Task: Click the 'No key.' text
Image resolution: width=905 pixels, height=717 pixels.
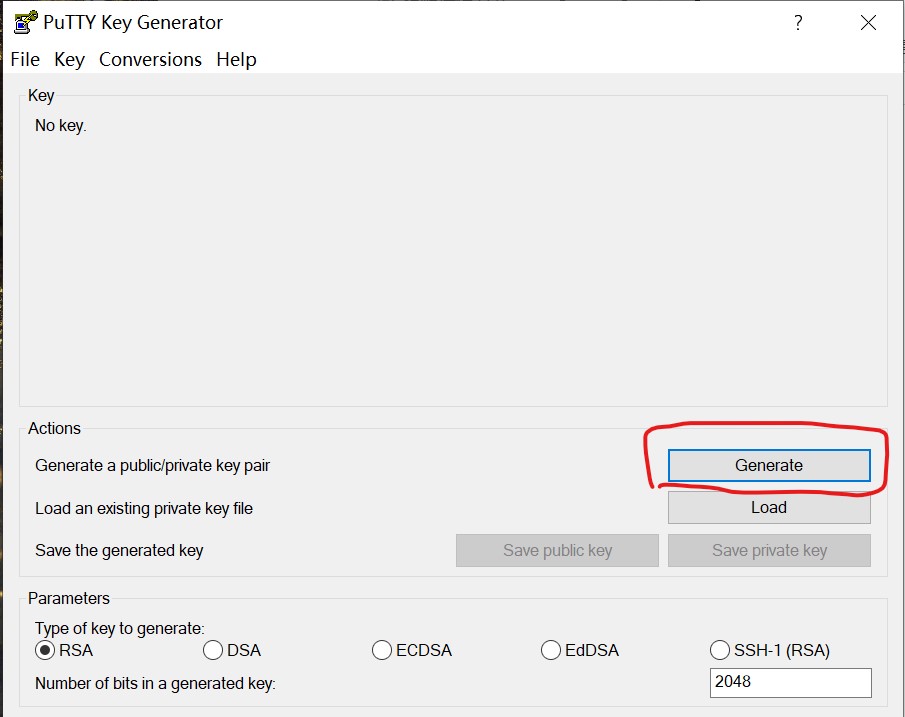Action: (61, 125)
